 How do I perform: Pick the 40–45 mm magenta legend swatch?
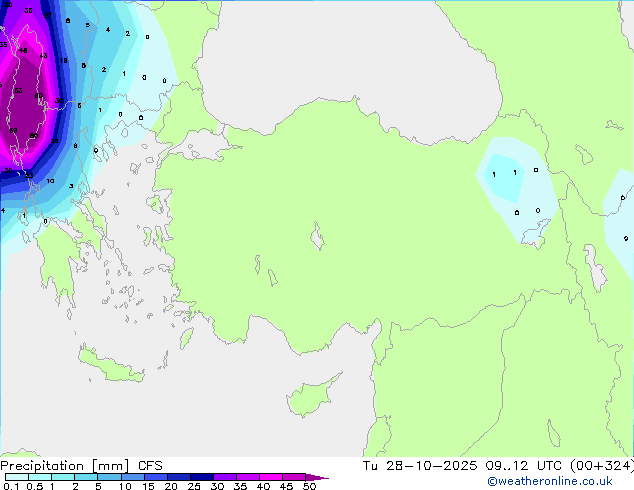coord(271,477)
